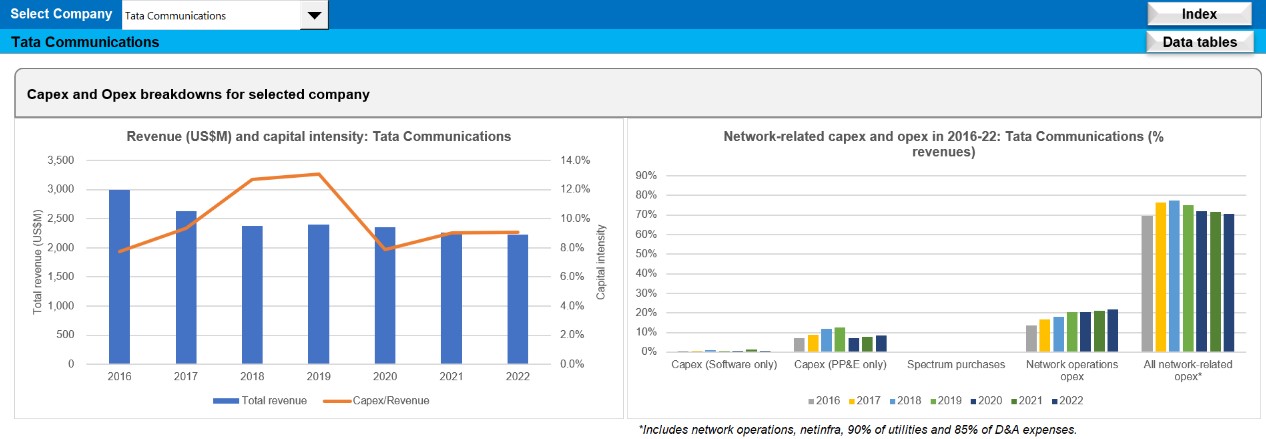
Task: Click the 2016 total revenue bar
Action: (119, 277)
